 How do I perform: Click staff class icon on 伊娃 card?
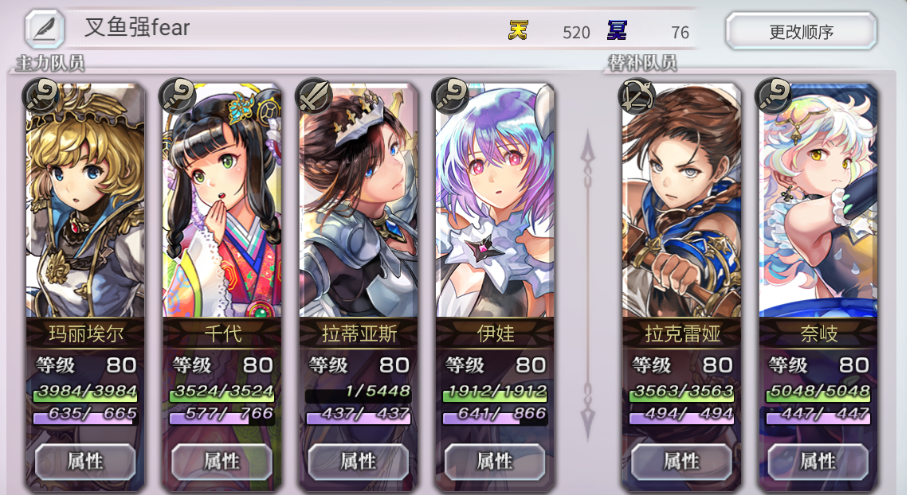(x=451, y=95)
